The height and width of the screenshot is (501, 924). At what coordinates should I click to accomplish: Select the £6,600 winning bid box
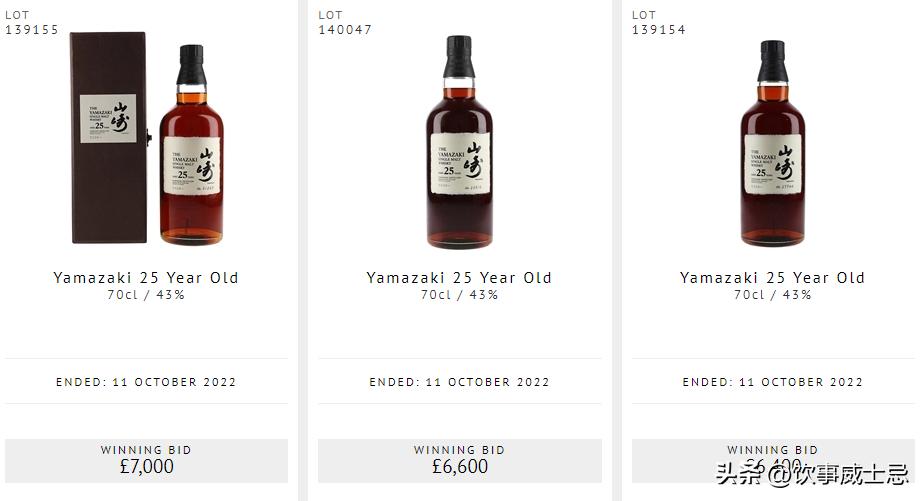460,460
